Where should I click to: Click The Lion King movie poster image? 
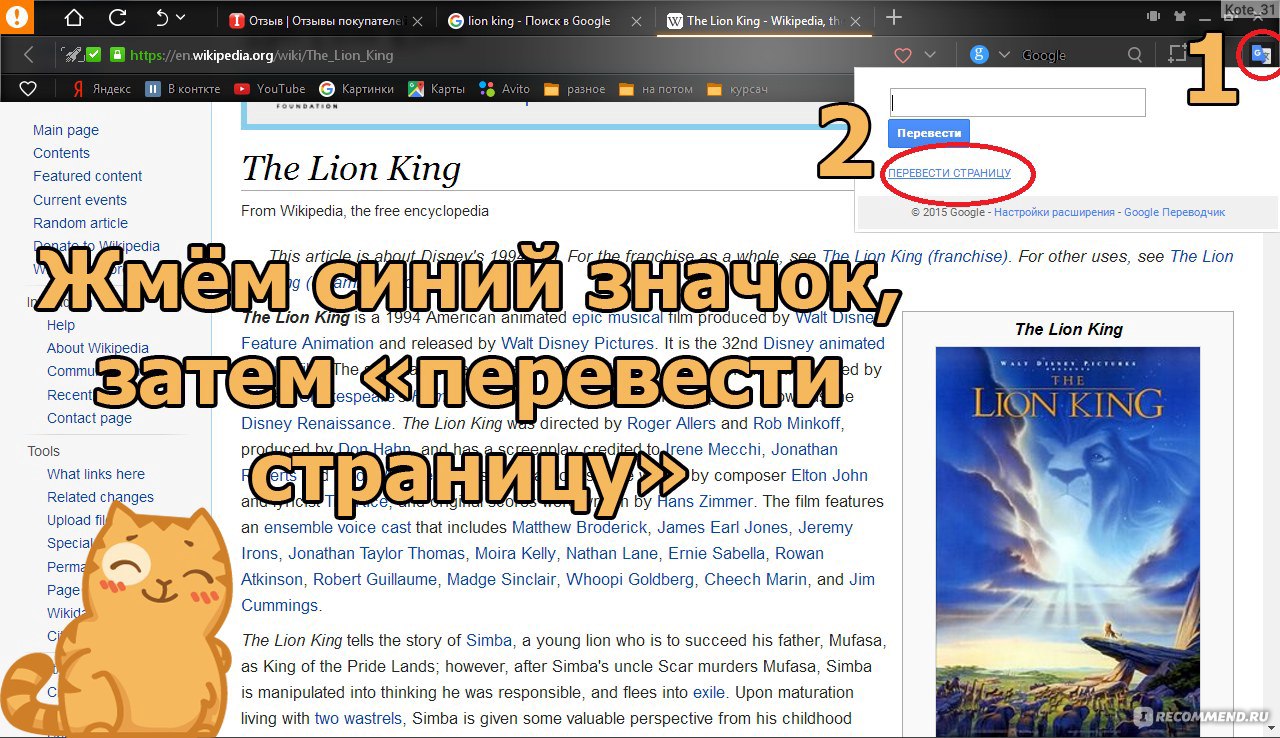click(1067, 541)
